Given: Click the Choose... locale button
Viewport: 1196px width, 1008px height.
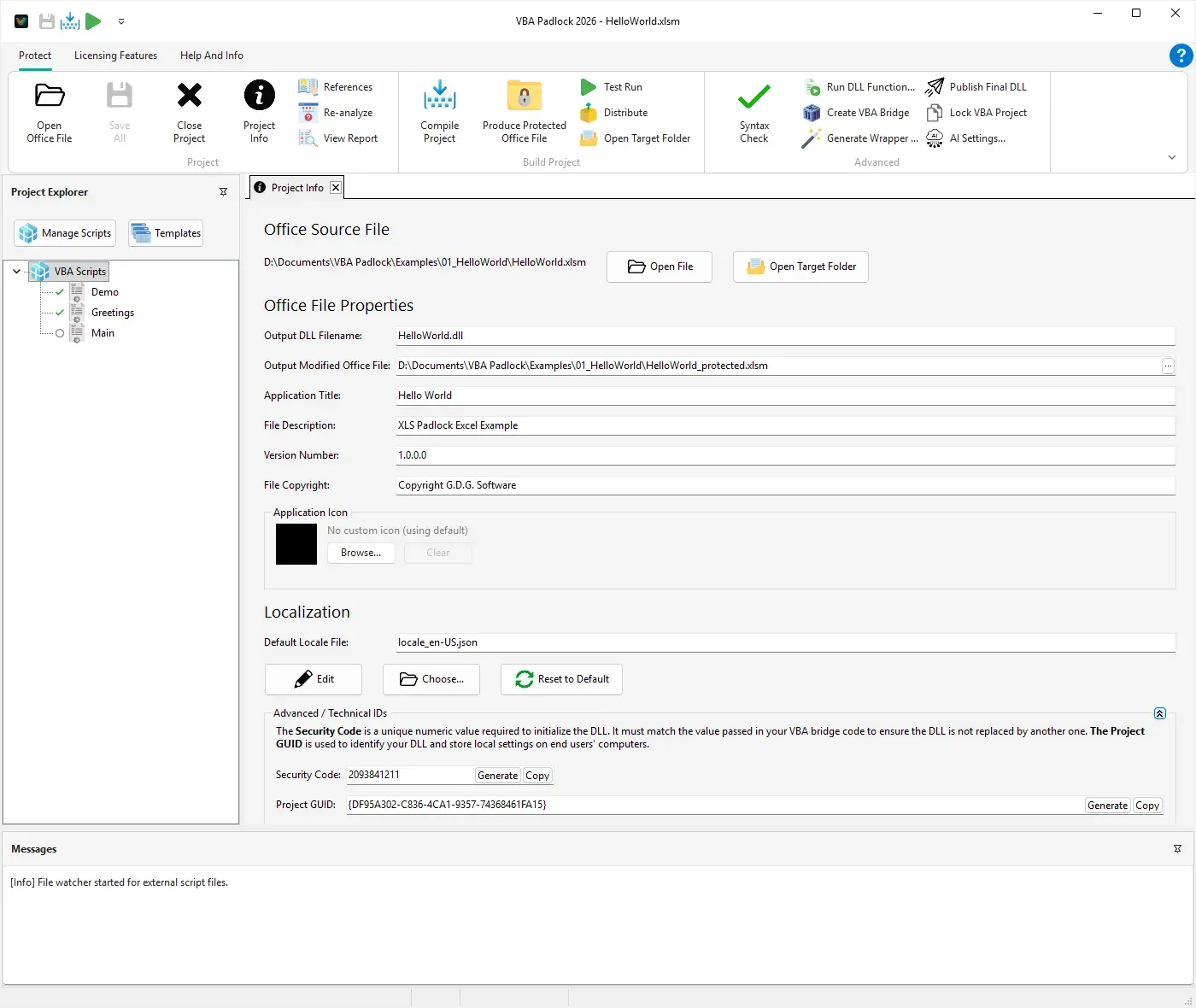Looking at the screenshot, I should pyautogui.click(x=431, y=679).
